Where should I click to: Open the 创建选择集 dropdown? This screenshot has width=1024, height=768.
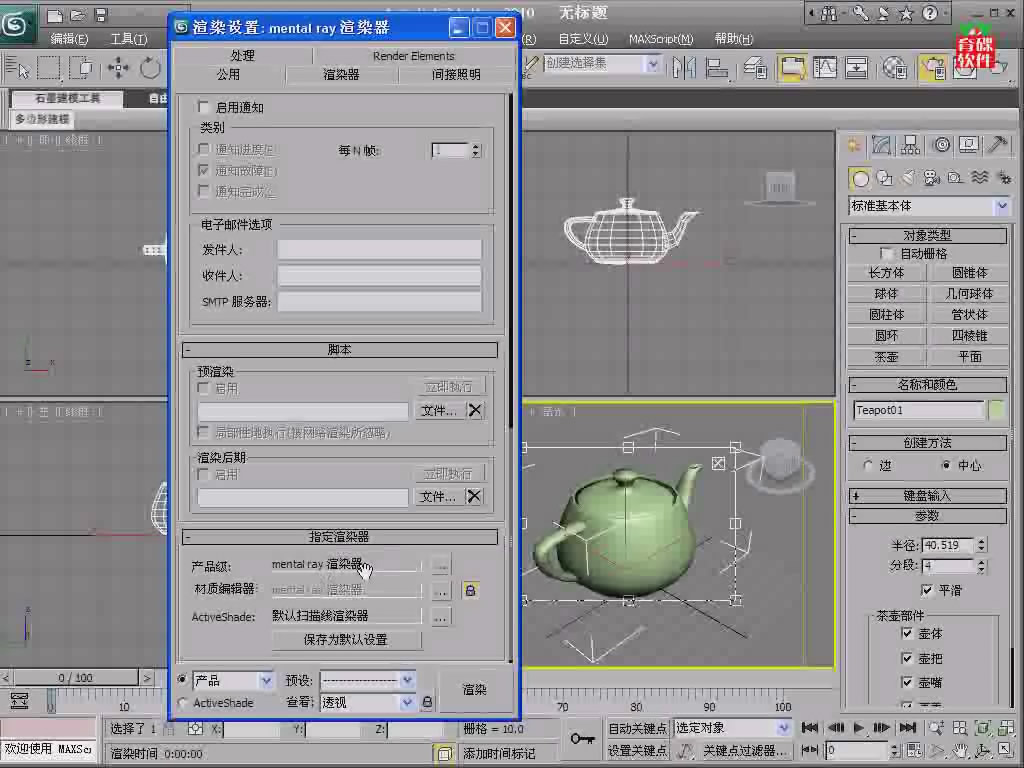pyautogui.click(x=601, y=63)
